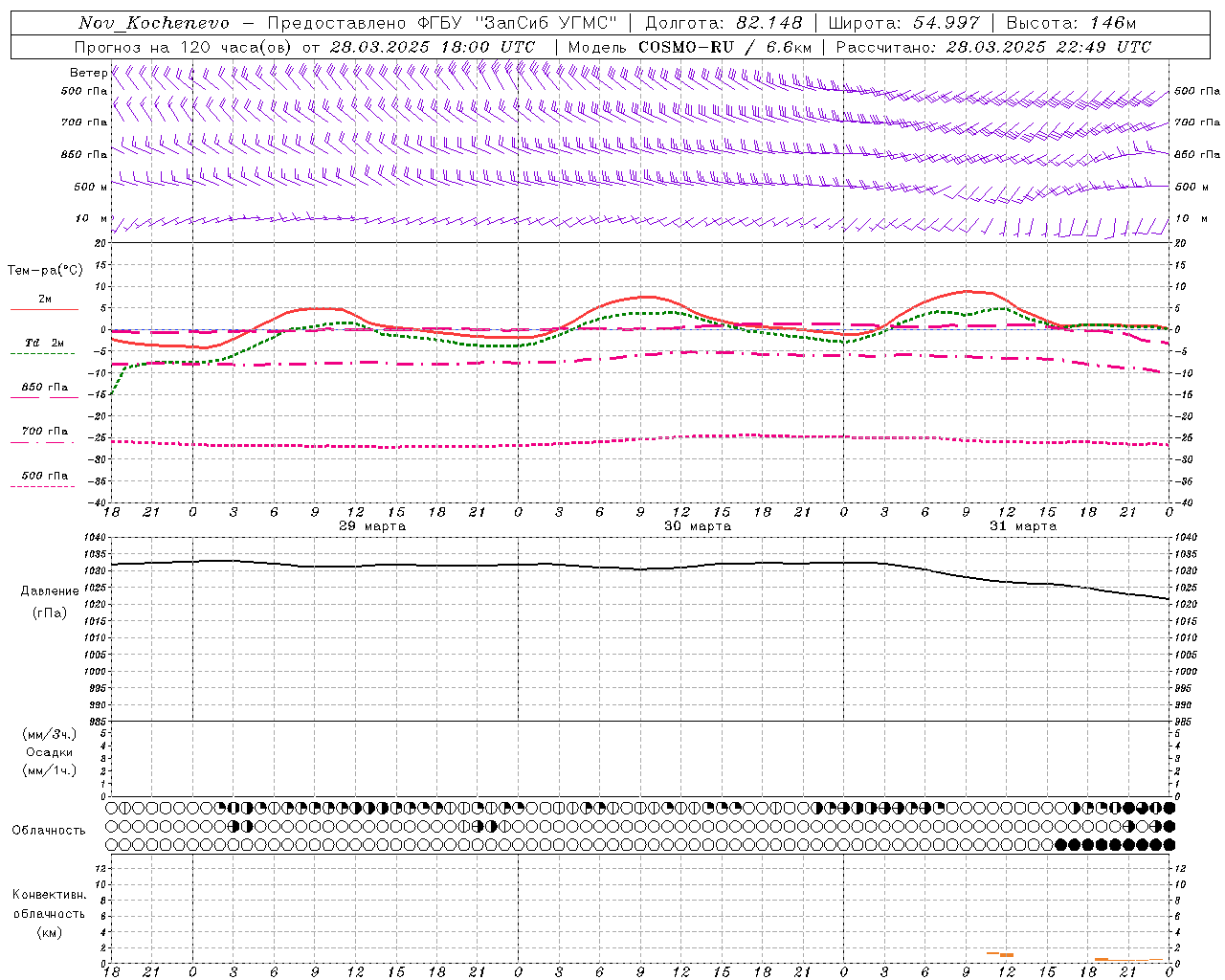Image resolution: width=1225 pixels, height=980 pixels.
Task: Click the Ветер panel label
Action: 88,73
